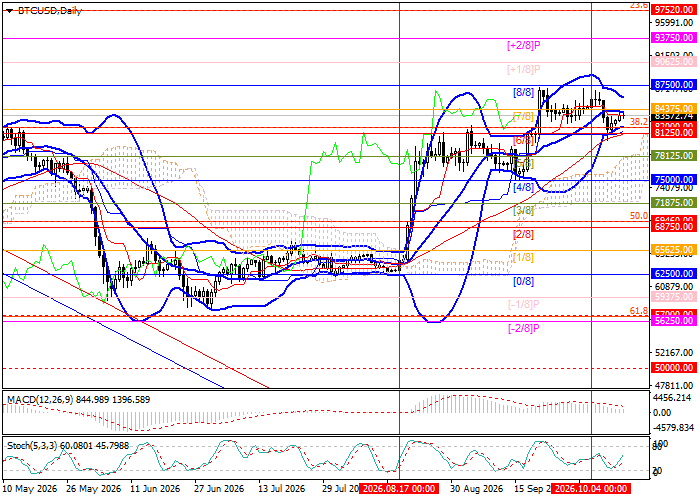Click the 30 Aug 2026 date label
Screen dimensions: 700x500
[476, 489]
